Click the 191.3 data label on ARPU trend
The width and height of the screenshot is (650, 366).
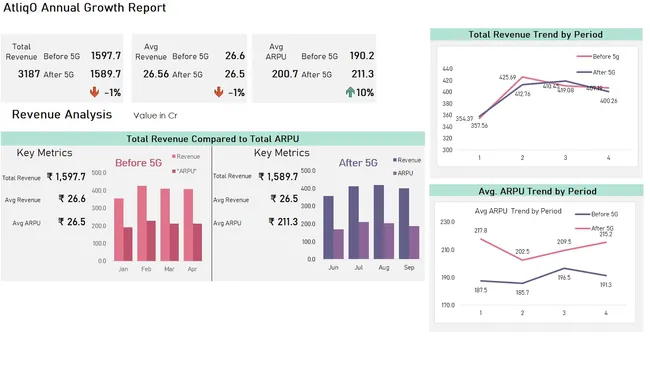coord(606,285)
